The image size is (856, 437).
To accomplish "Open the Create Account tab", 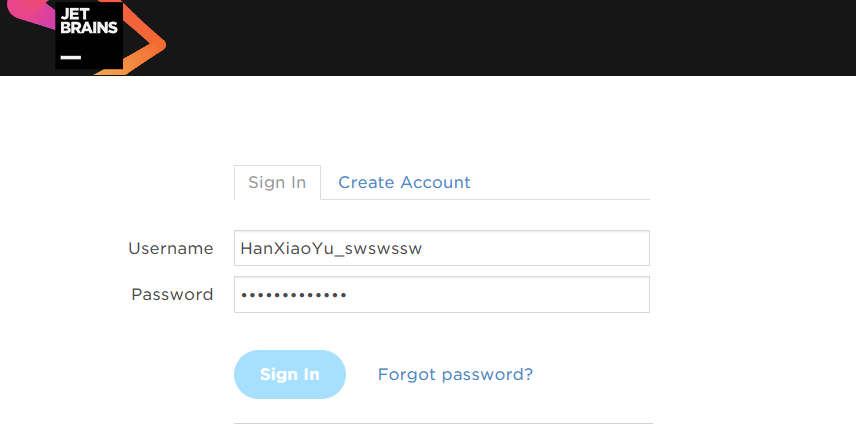I will [404, 182].
